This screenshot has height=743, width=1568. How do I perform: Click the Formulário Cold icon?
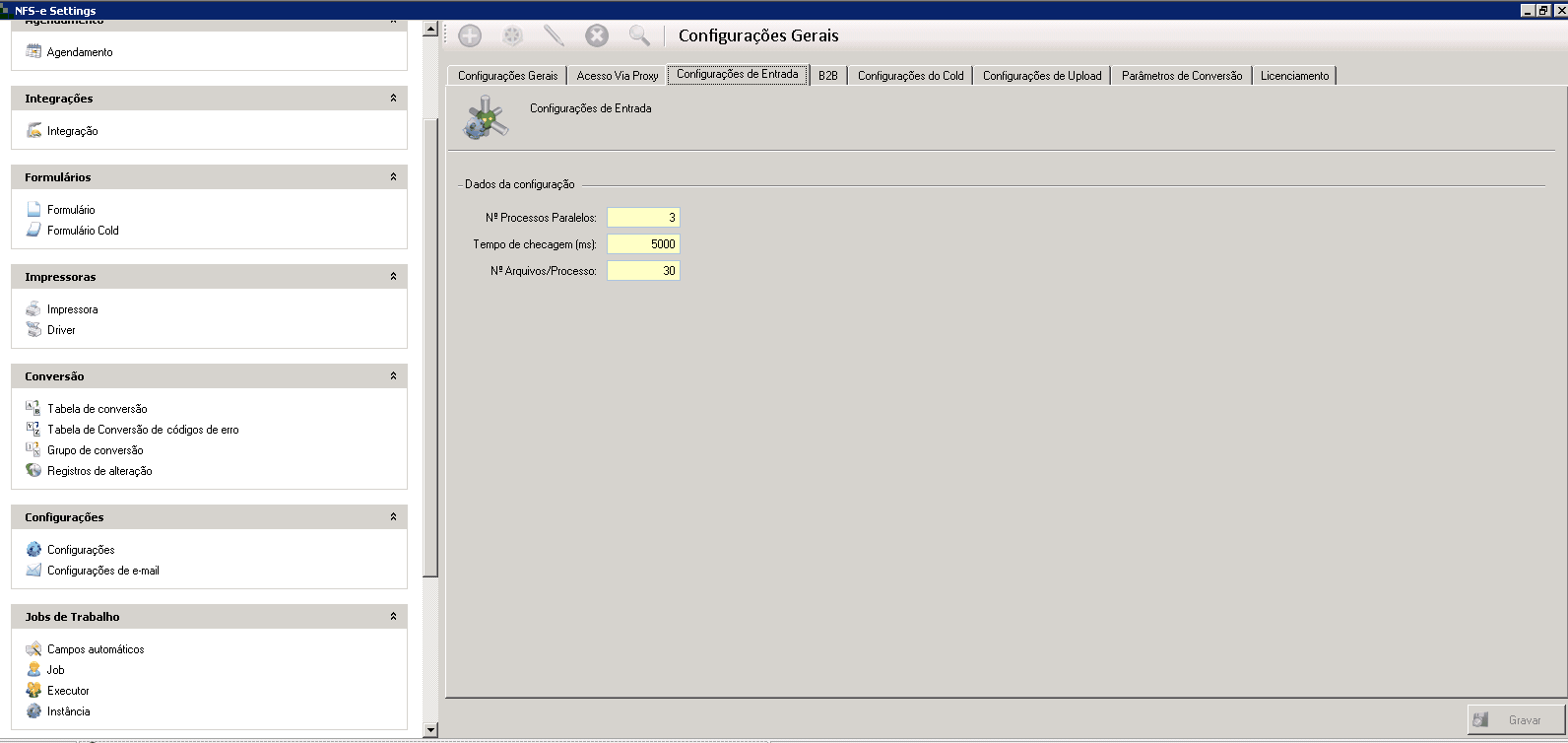(x=33, y=230)
